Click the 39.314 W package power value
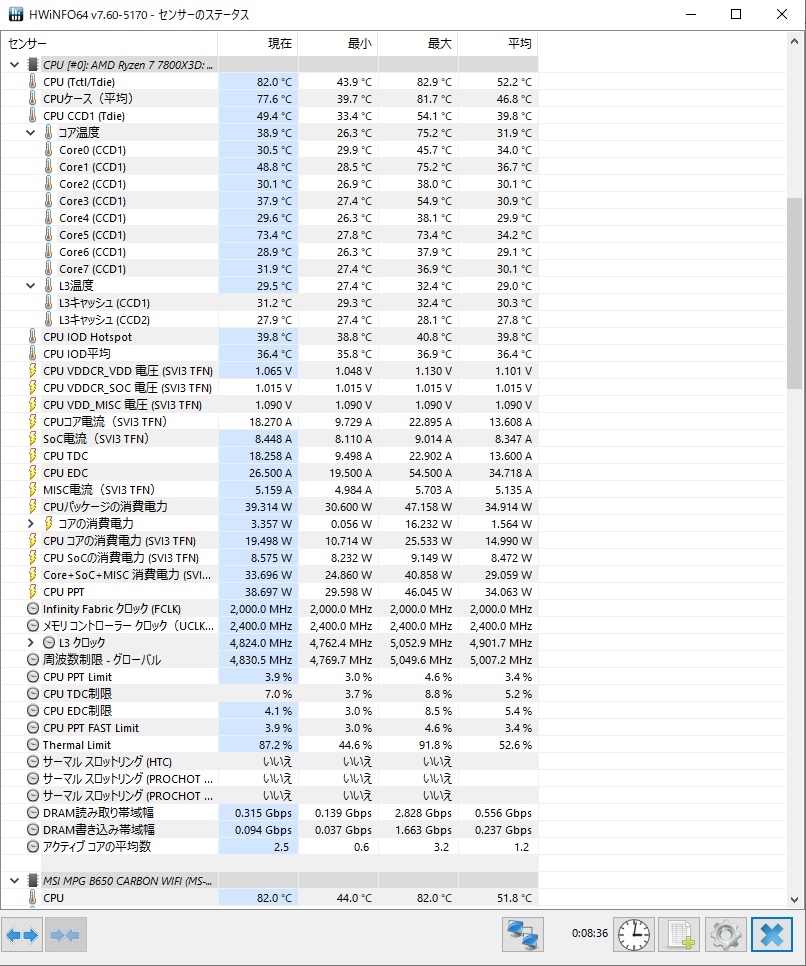This screenshot has width=806, height=966. tap(271, 507)
